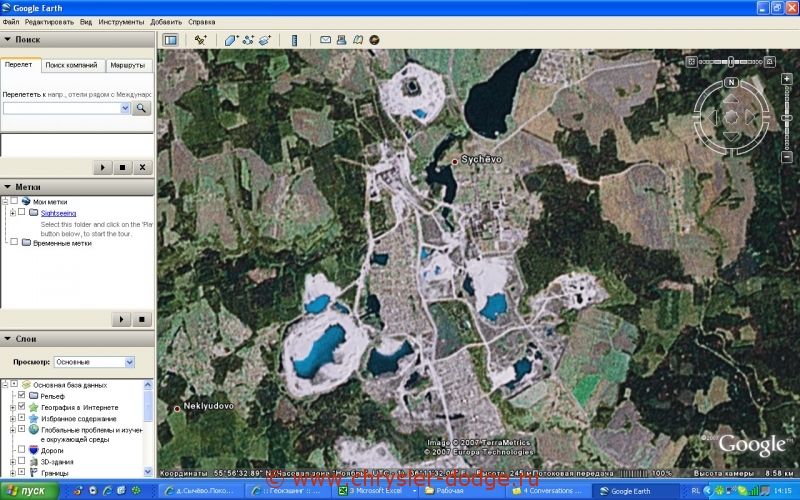Click the N north indicator on compass
This screenshot has width=800, height=500.
pos(731,82)
